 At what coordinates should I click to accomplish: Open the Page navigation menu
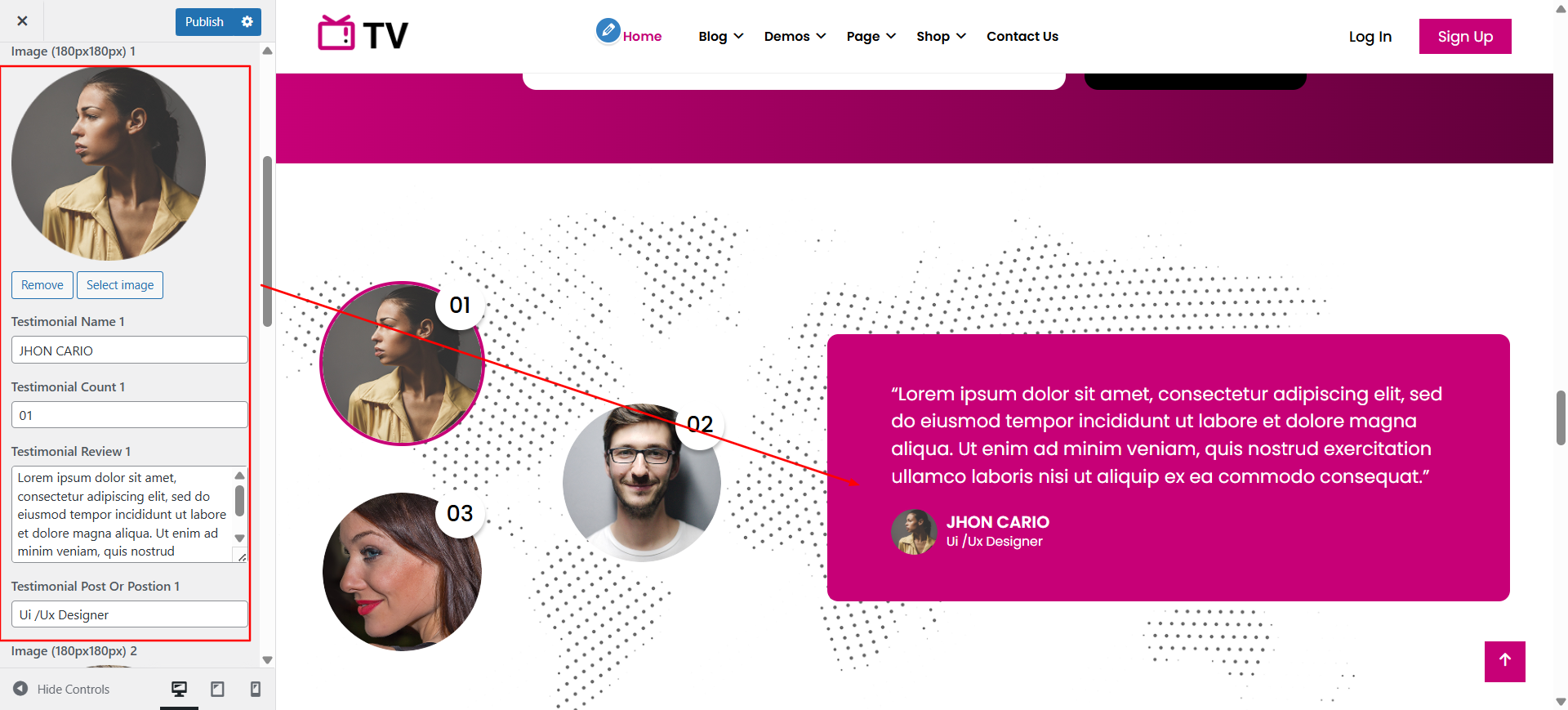(871, 36)
